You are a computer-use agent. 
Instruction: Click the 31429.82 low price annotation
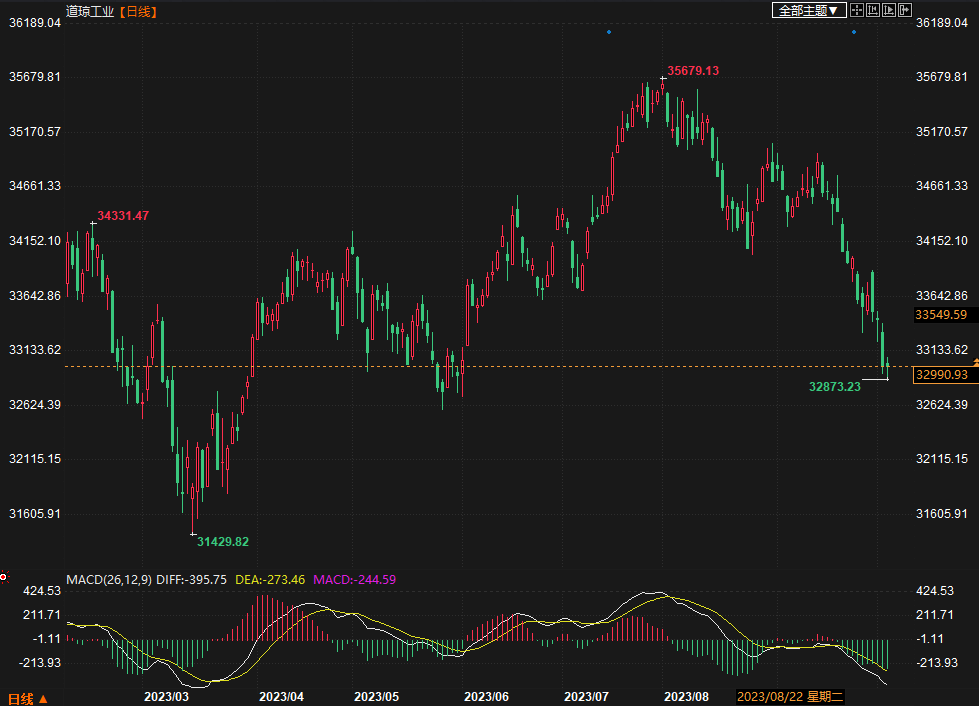point(222,541)
